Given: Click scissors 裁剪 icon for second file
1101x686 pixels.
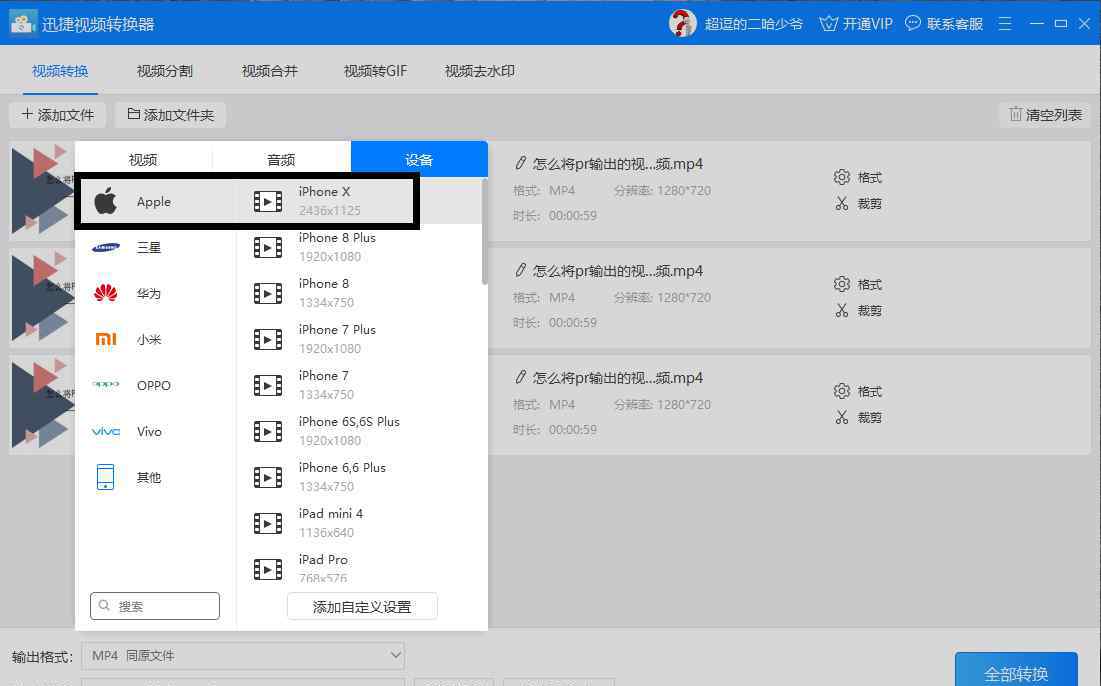Looking at the screenshot, I should click(x=841, y=310).
